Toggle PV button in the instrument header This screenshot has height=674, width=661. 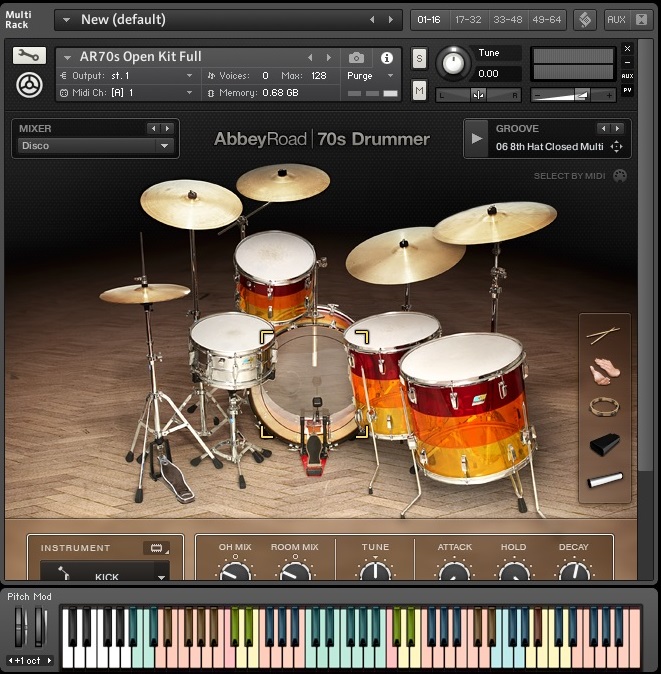pos(627,90)
